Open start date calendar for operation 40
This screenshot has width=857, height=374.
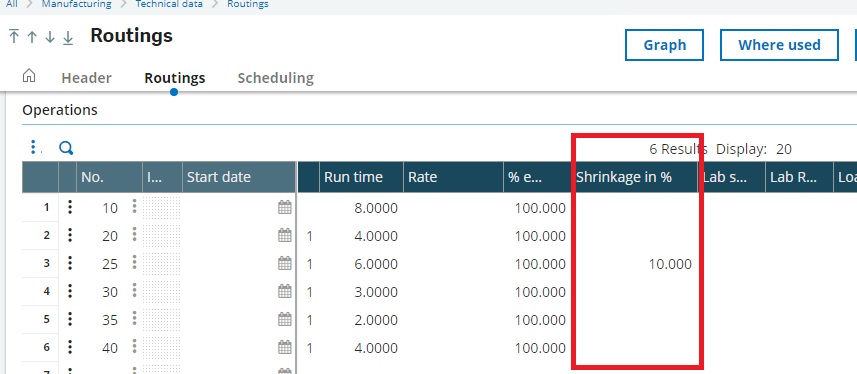(285, 347)
